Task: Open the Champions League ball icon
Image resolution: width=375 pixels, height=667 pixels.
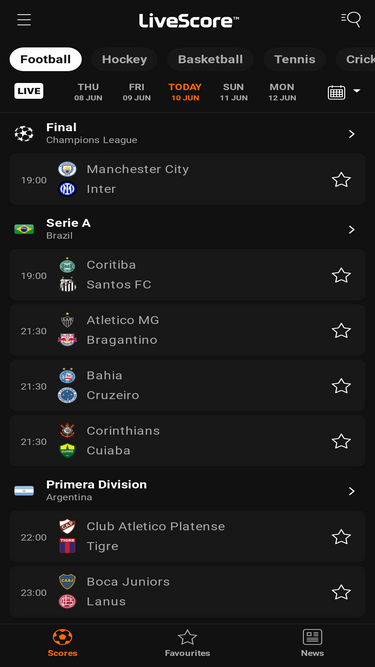Action: point(24,134)
